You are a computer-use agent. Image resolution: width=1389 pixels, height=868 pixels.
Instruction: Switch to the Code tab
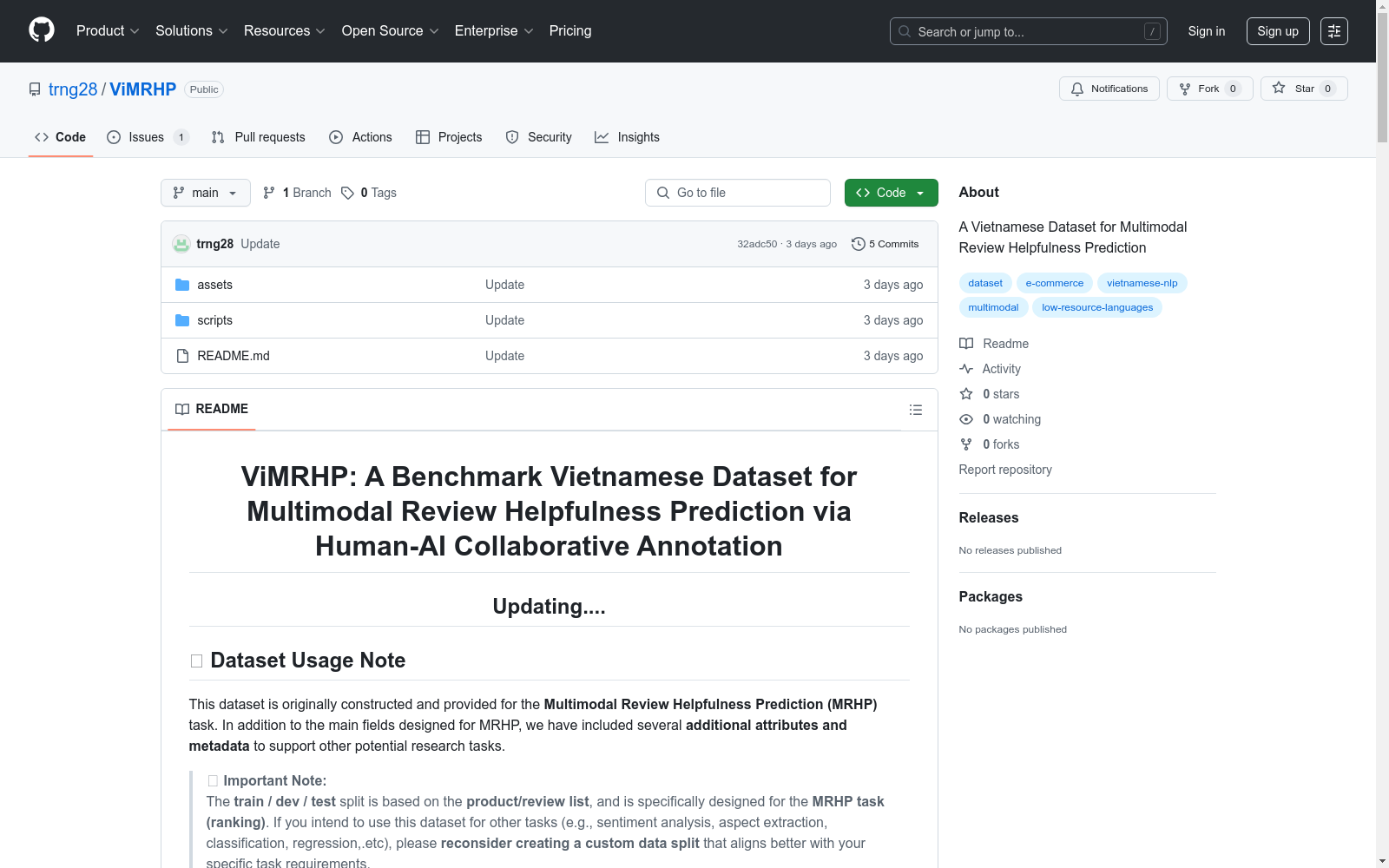coord(61,137)
